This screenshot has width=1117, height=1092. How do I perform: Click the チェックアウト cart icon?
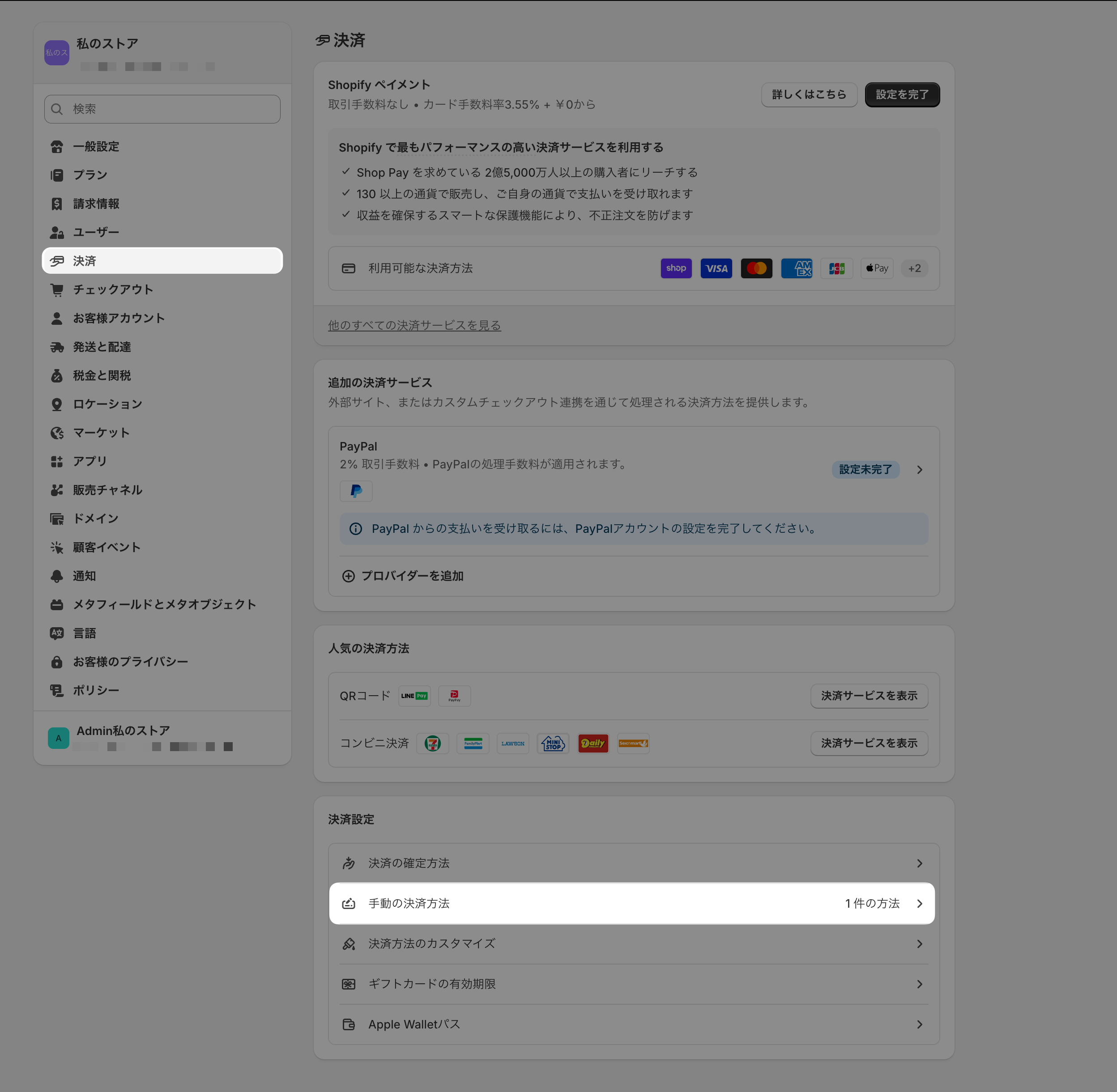pos(57,289)
